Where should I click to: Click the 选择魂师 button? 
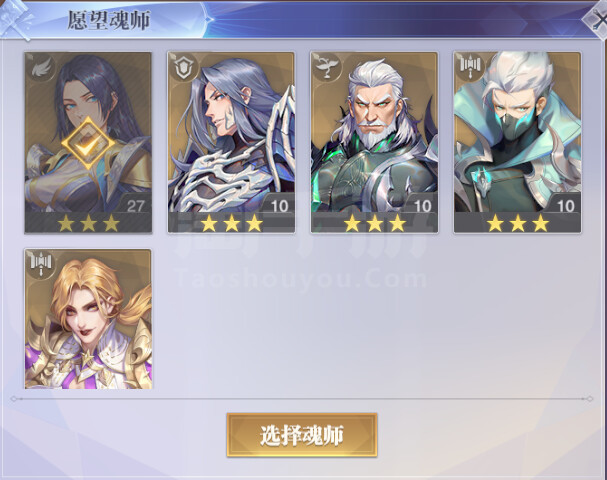302,435
